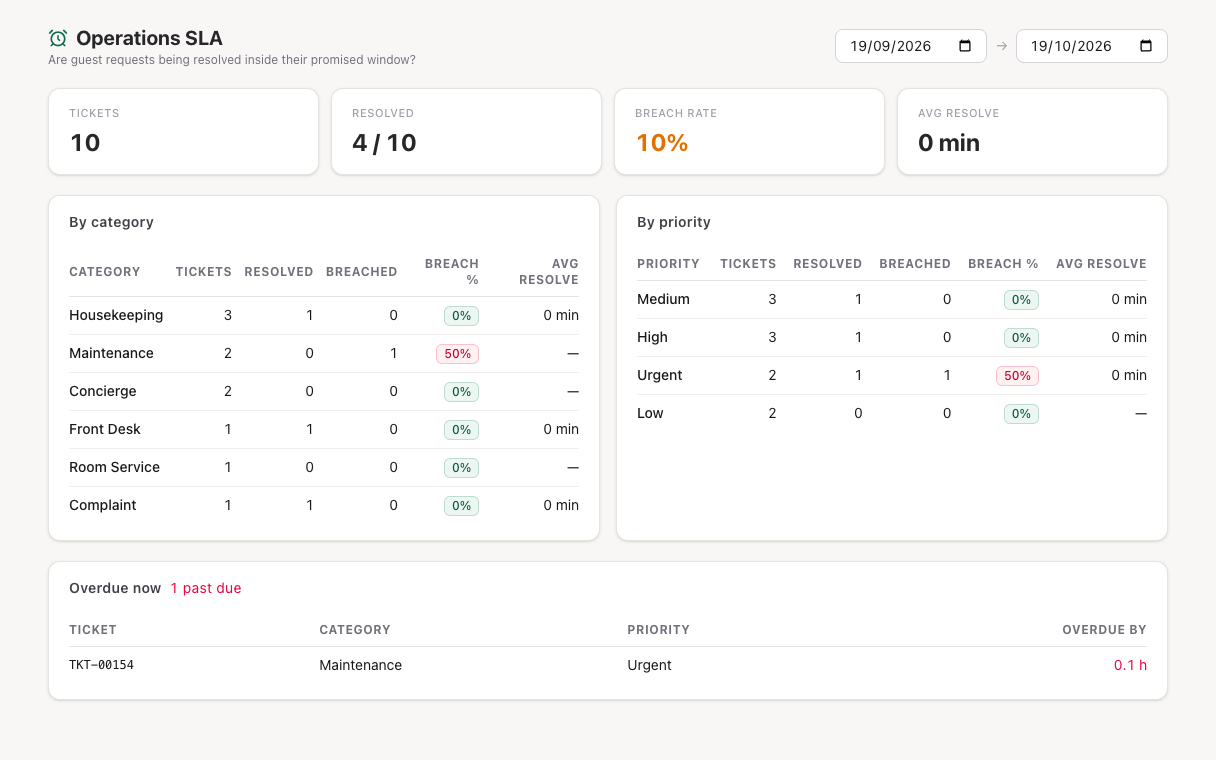
Task: Click the 50% breach badge for Maintenance
Action: (457, 354)
